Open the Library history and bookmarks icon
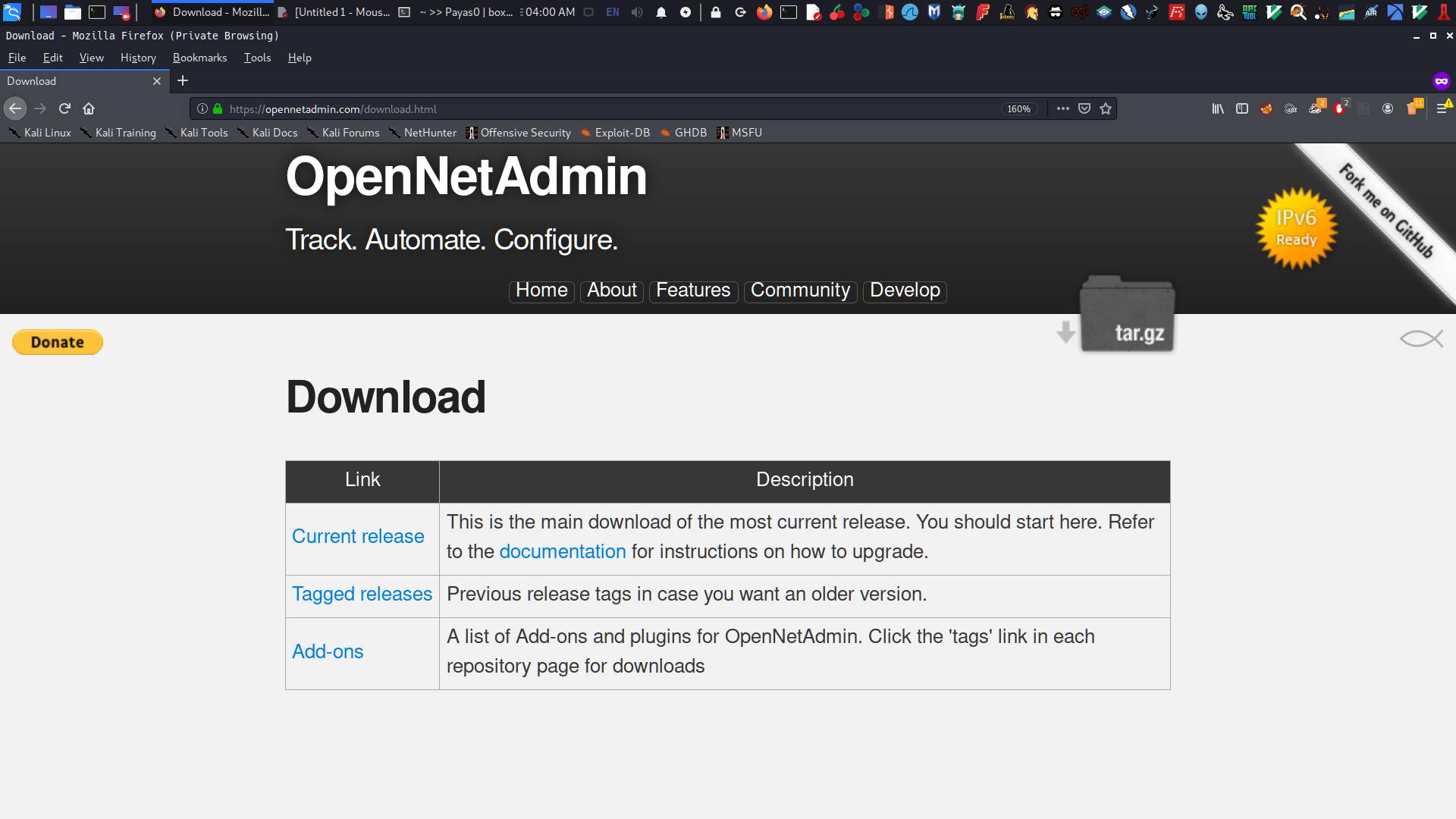The width and height of the screenshot is (1456, 819). (1218, 108)
